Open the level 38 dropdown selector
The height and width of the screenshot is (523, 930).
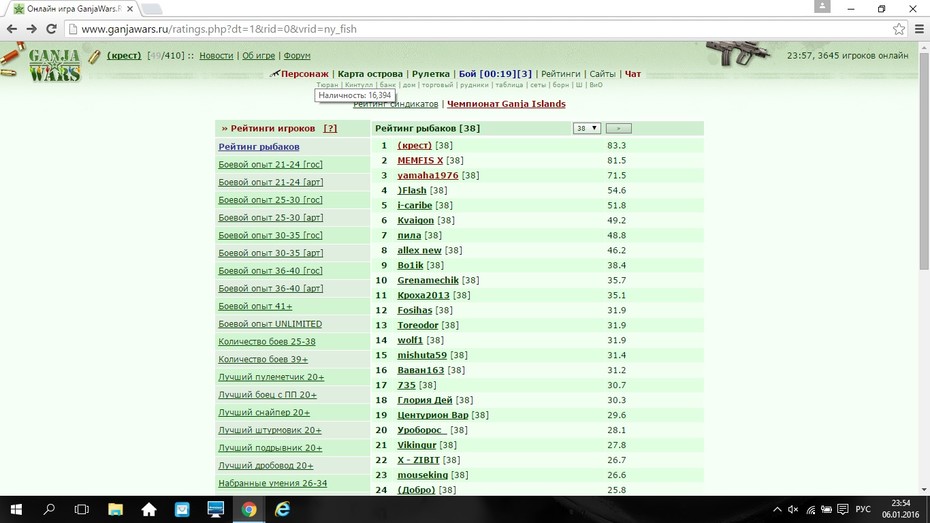tap(587, 128)
